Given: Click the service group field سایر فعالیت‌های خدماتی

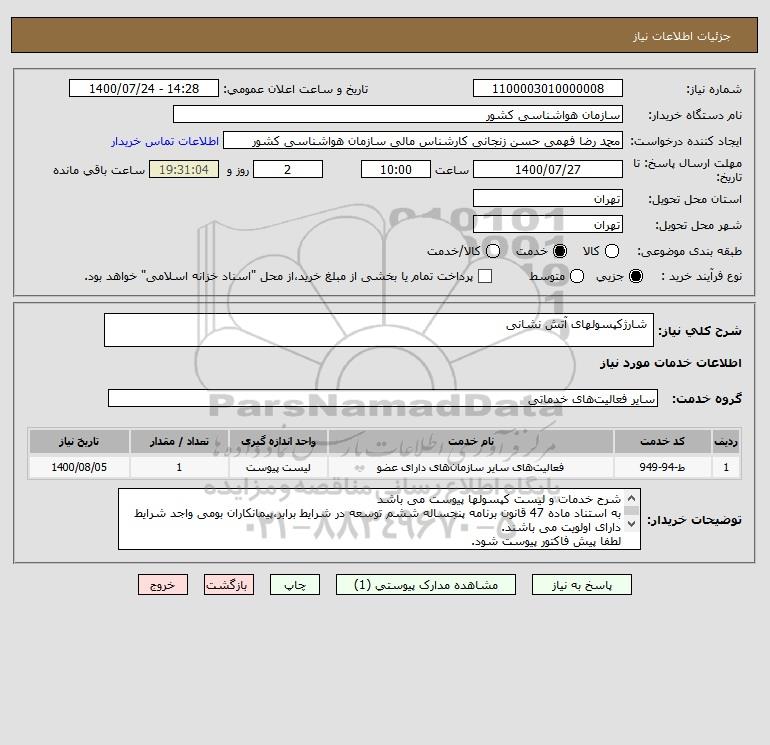Looking at the screenshot, I should click(383, 398).
